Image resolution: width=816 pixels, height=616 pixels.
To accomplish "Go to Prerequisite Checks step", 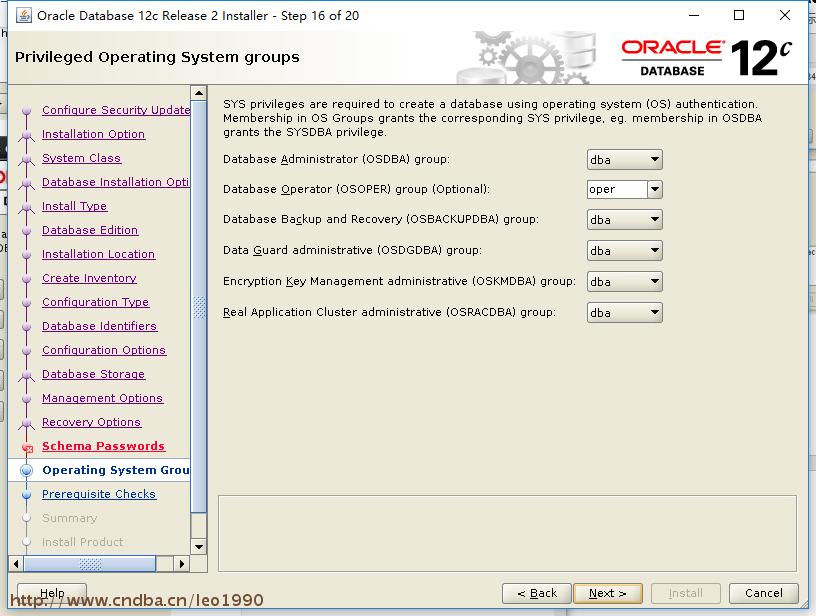I will (98, 494).
